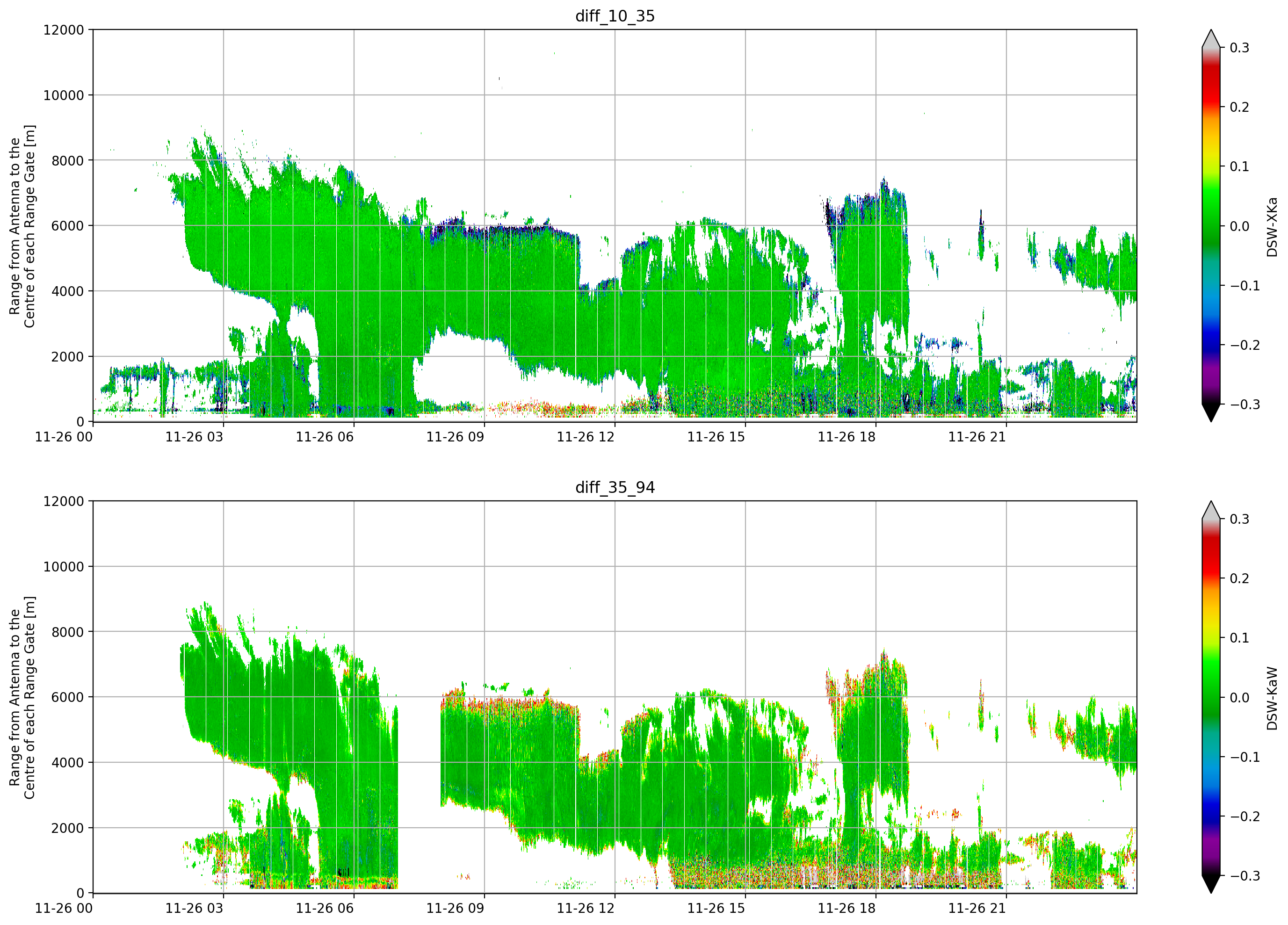Viewport: 1288px width, 925px height.
Task: Select the "DSW-XKa" colorbar label
Action: (1272, 226)
